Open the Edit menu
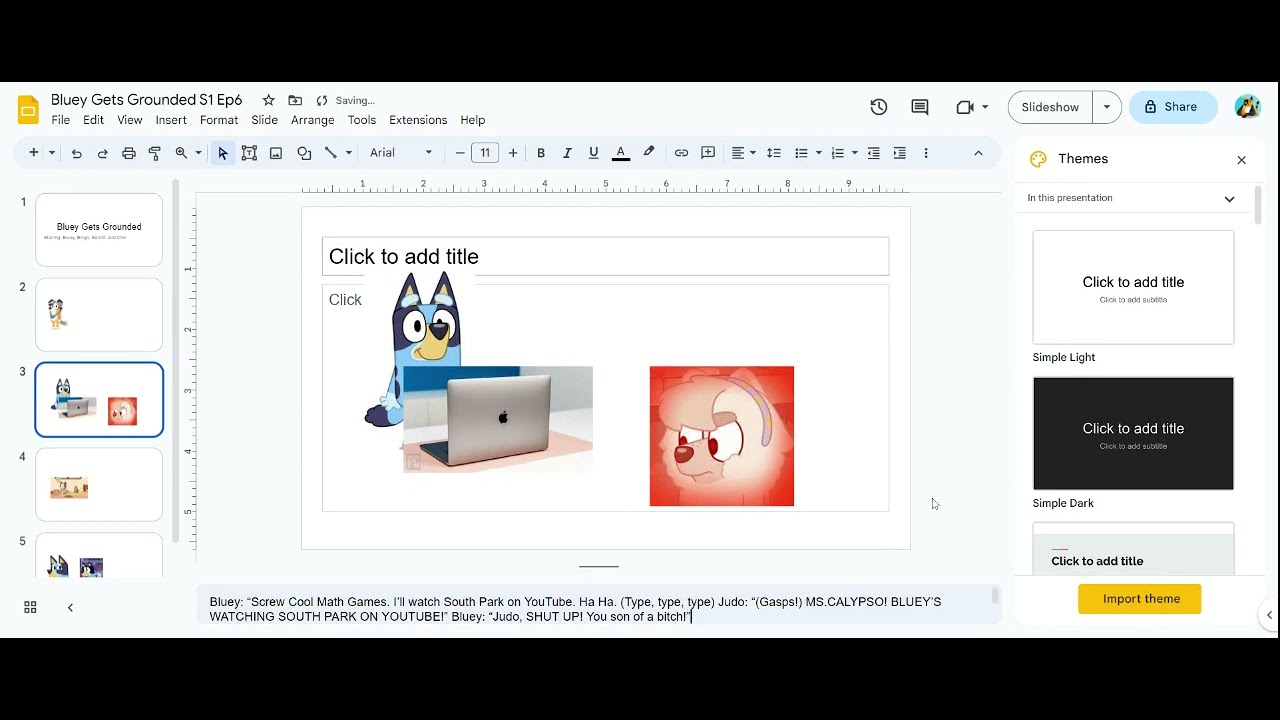This screenshot has height=720, width=1280. tap(93, 120)
